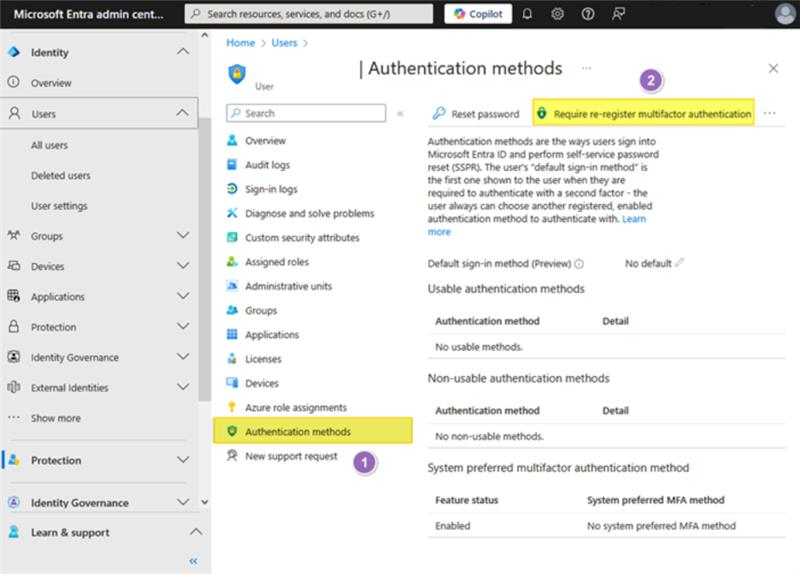Click Show more in sidebar
The image size is (800, 574).
[x=56, y=418]
